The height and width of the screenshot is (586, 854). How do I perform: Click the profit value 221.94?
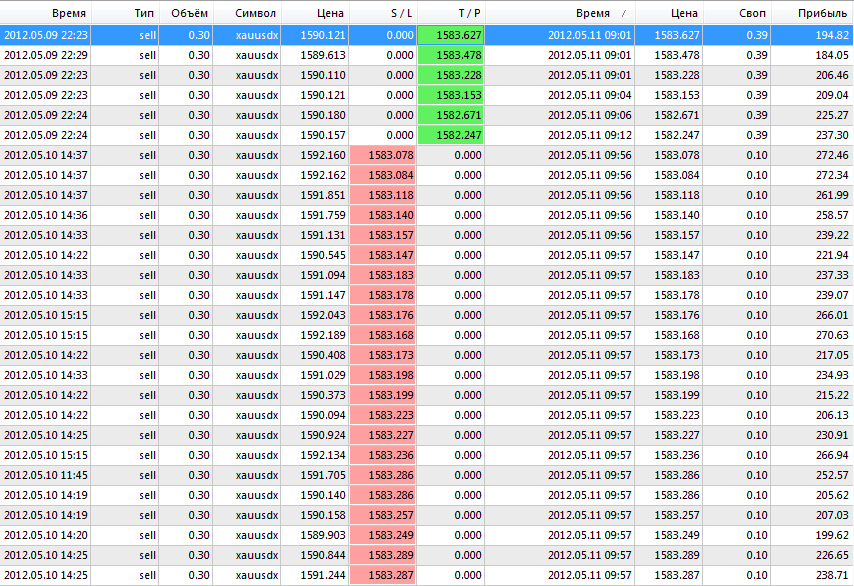click(832, 255)
